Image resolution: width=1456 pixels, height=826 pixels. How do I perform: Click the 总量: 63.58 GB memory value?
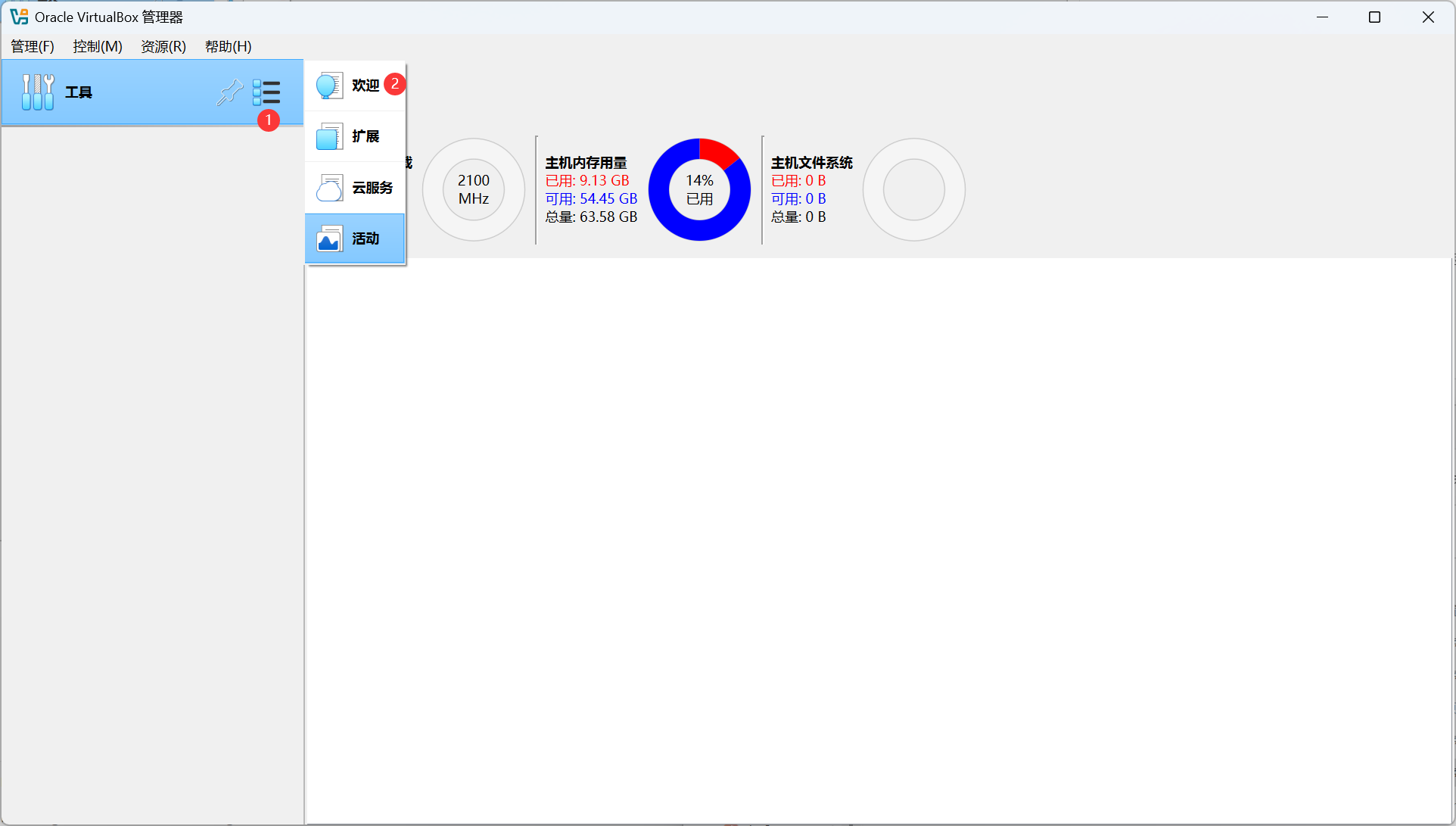point(591,217)
